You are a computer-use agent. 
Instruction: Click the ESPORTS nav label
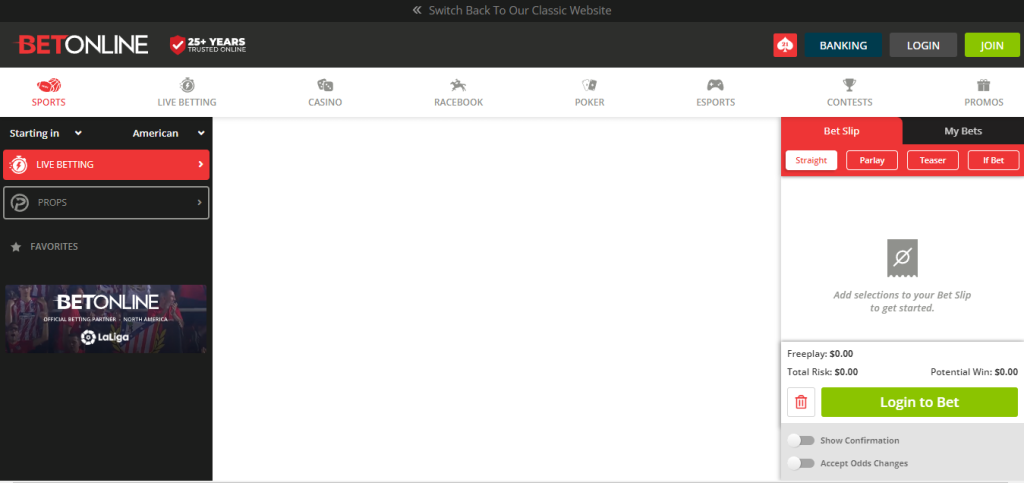[x=716, y=102]
